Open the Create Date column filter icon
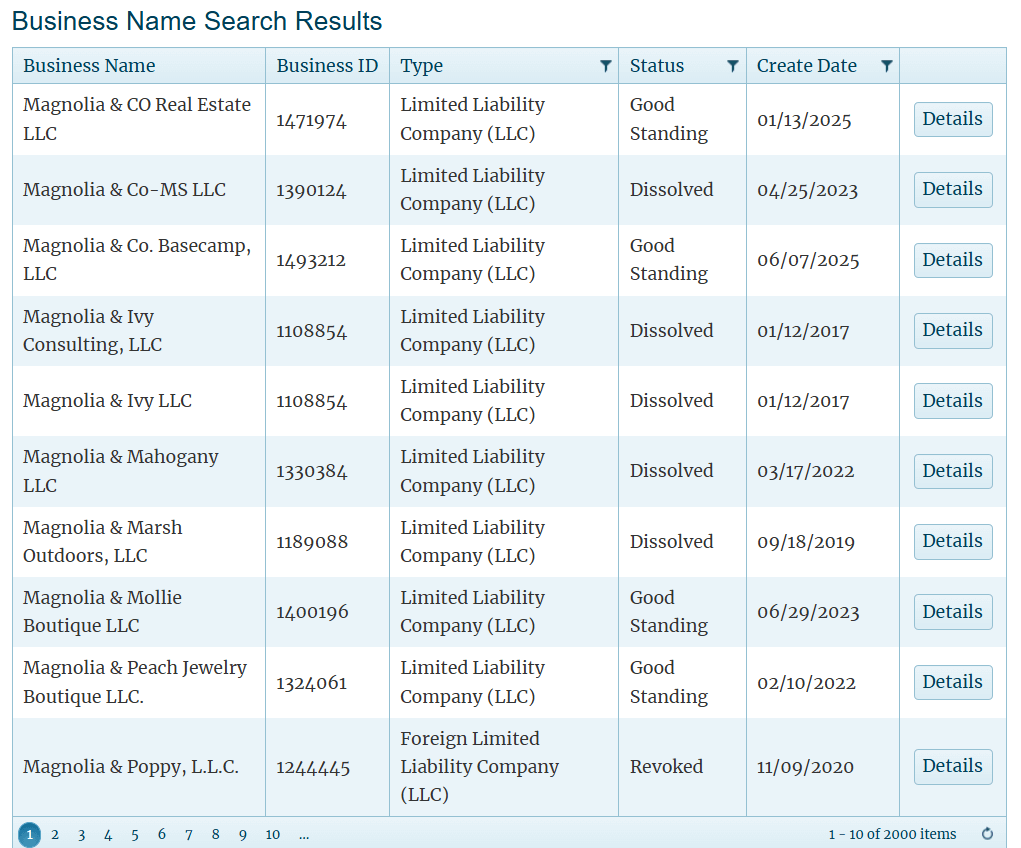The height and width of the screenshot is (848, 1021). 886,66
